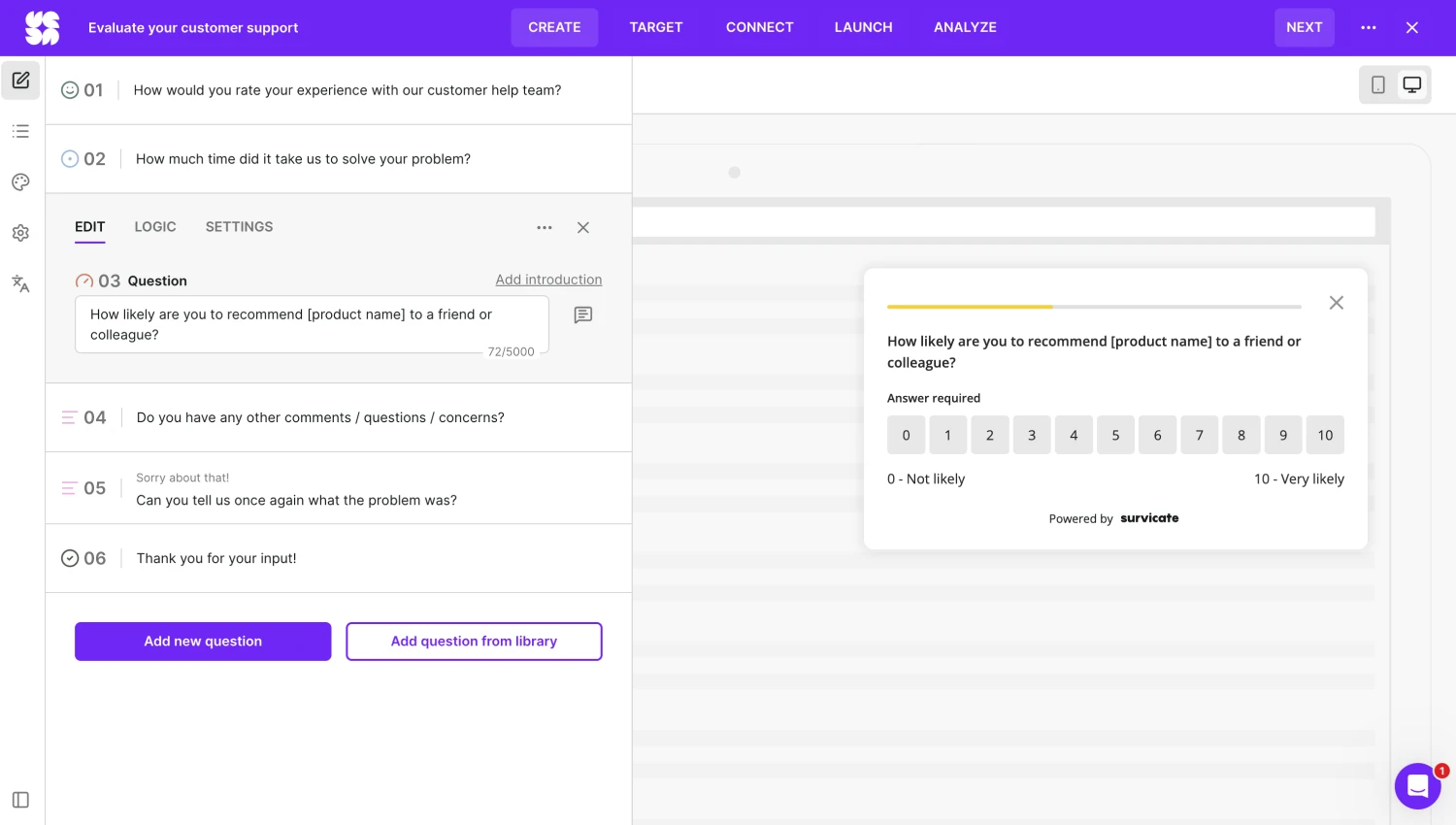Screen dimensions: 1456x825
Task: Open the question list icon in sidebar
Action: 20,131
